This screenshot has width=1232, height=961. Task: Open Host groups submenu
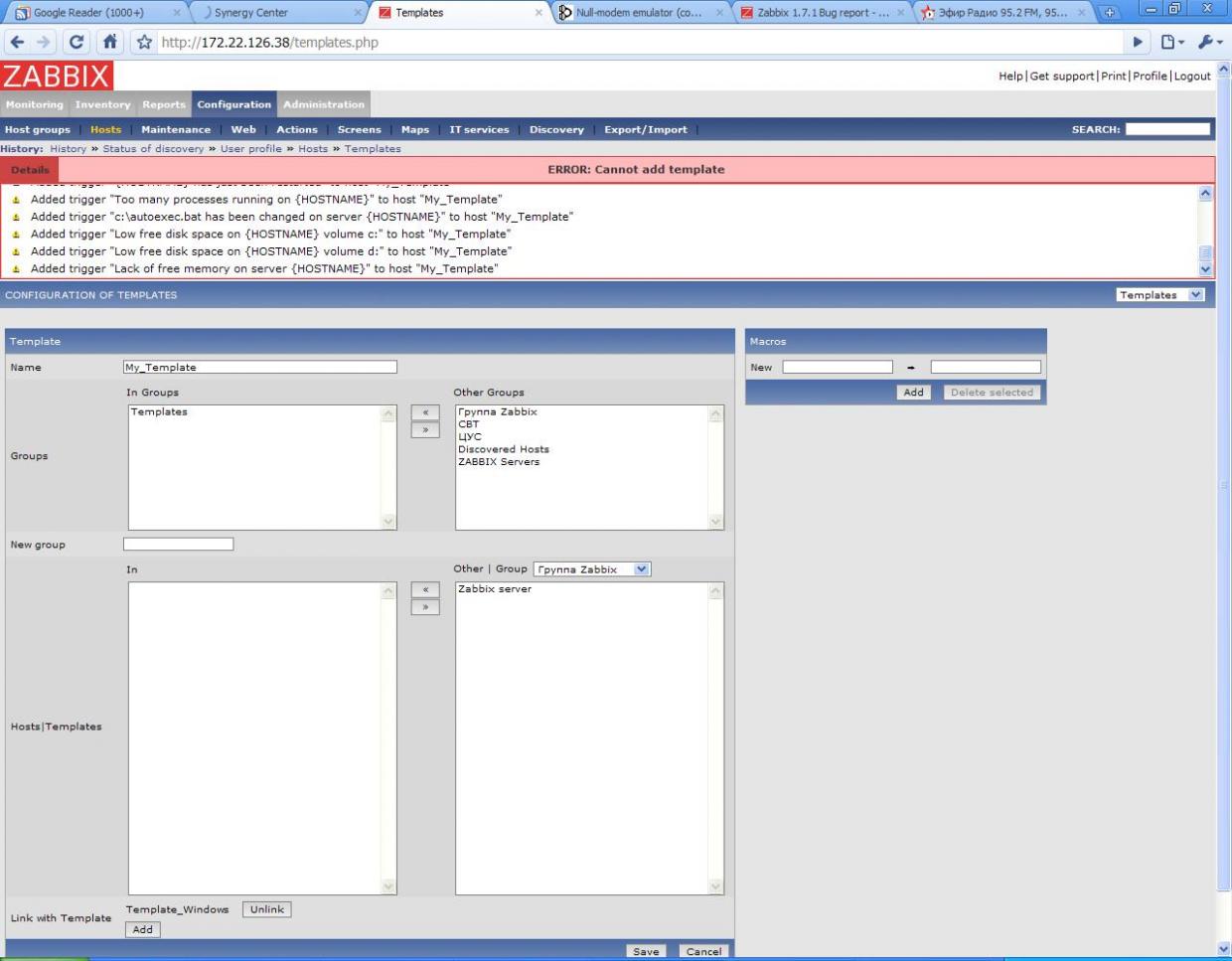(38, 130)
